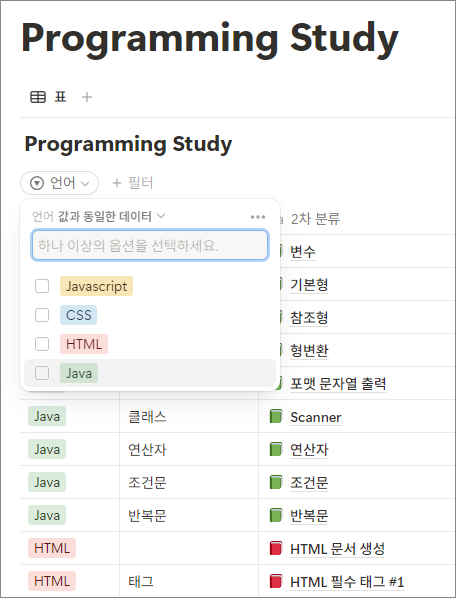Open the 언어 filter pill

(59, 183)
